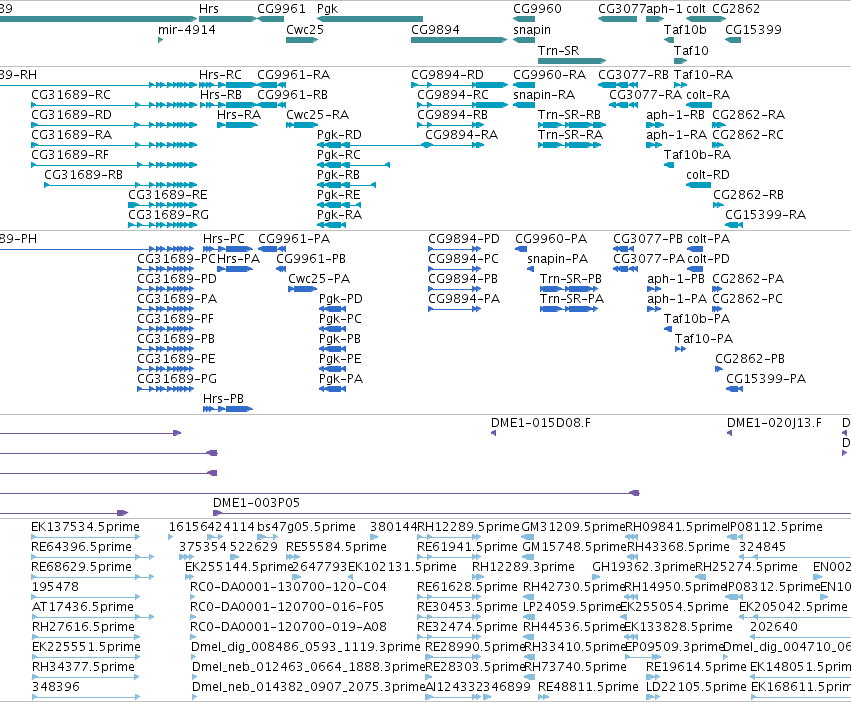This screenshot has width=851, height=702.
Task: Click protein Trn-SR-PA
Action: point(572,299)
